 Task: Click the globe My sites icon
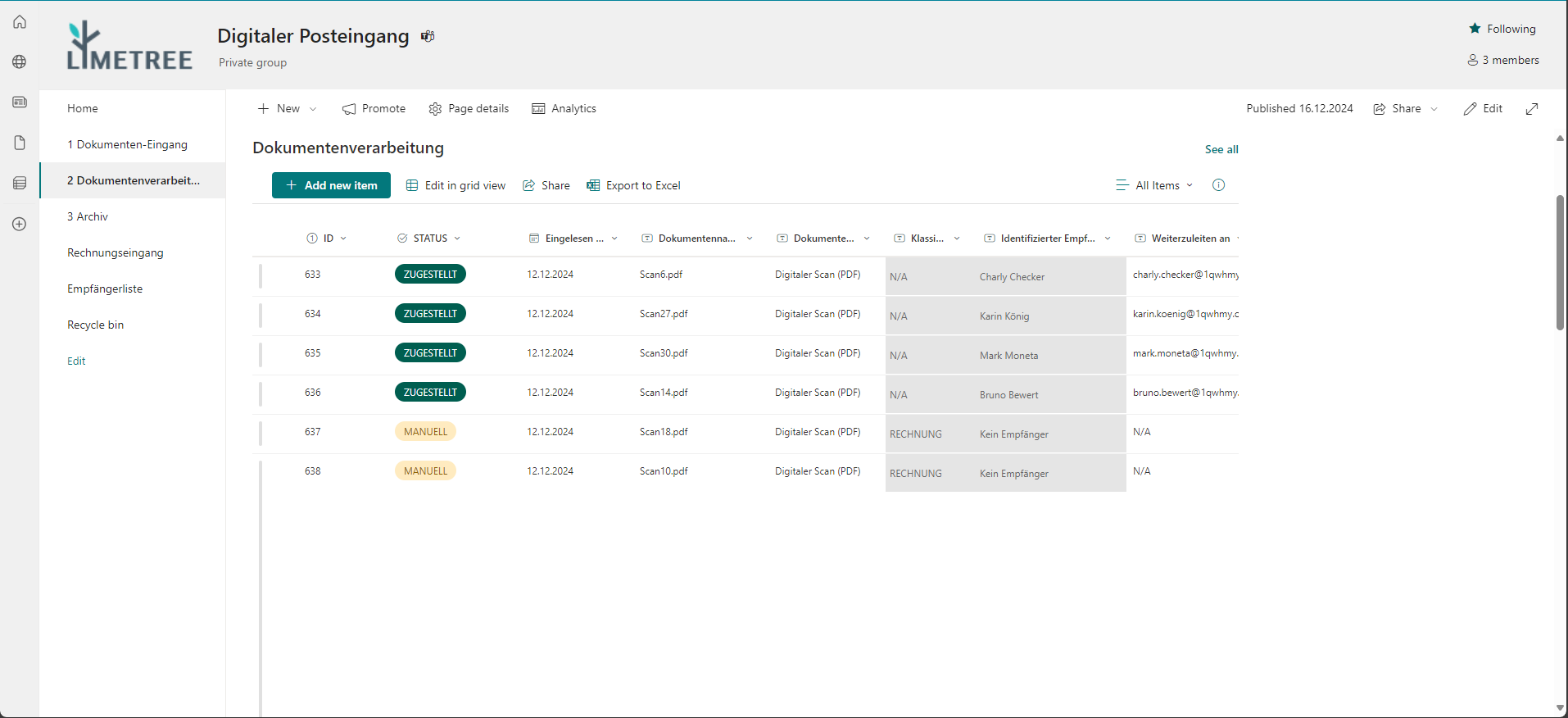click(20, 61)
